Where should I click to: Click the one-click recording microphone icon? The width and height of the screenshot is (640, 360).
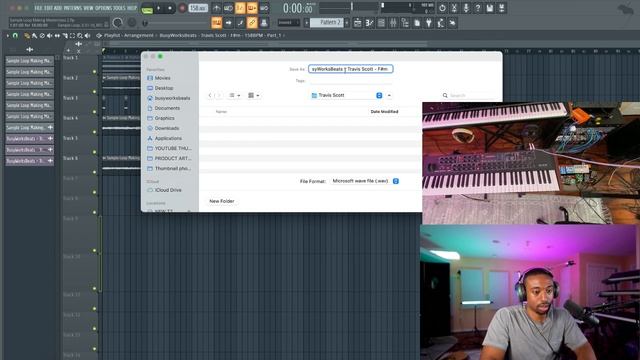pos(466,8)
